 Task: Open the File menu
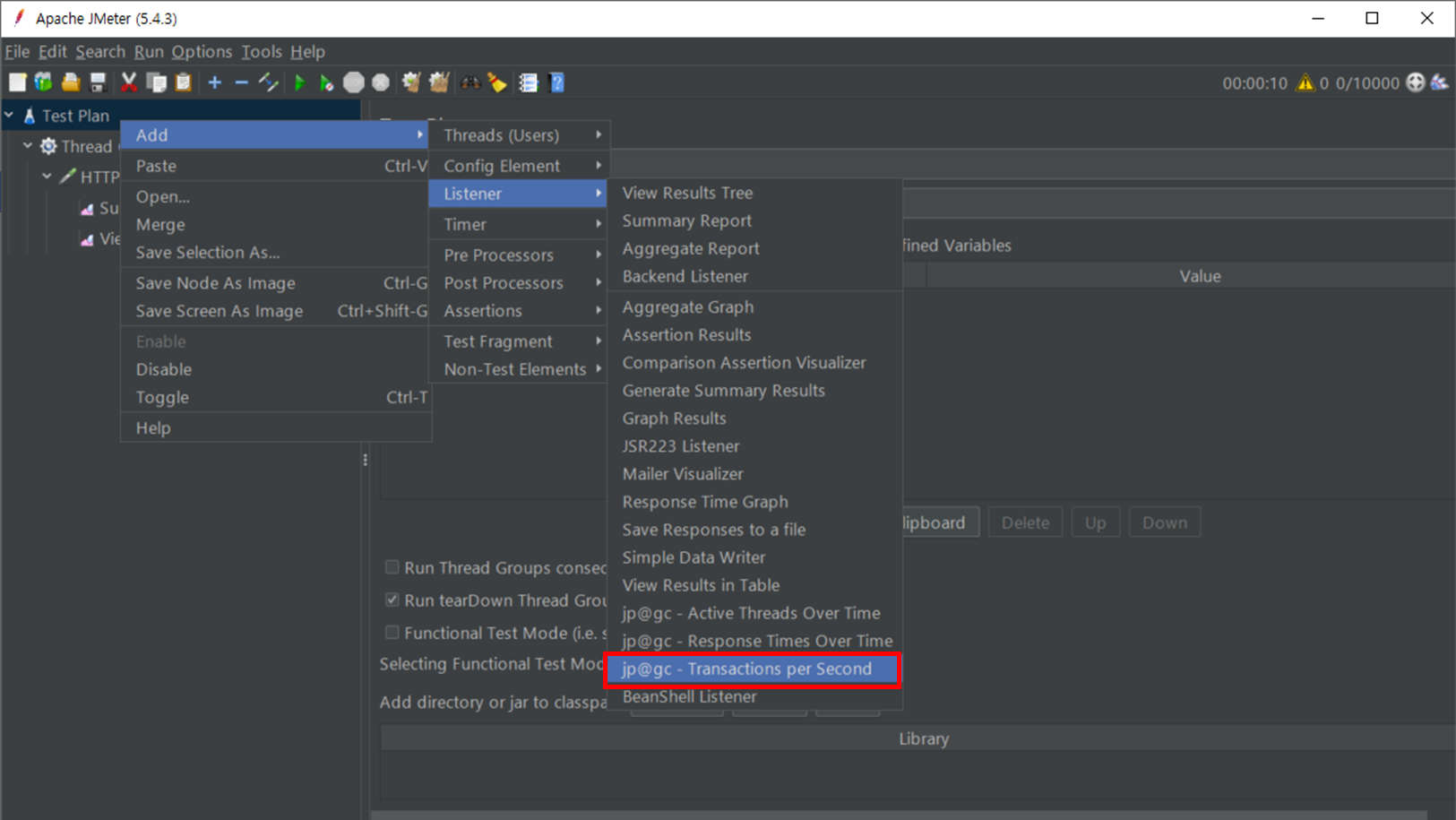pyautogui.click(x=17, y=52)
